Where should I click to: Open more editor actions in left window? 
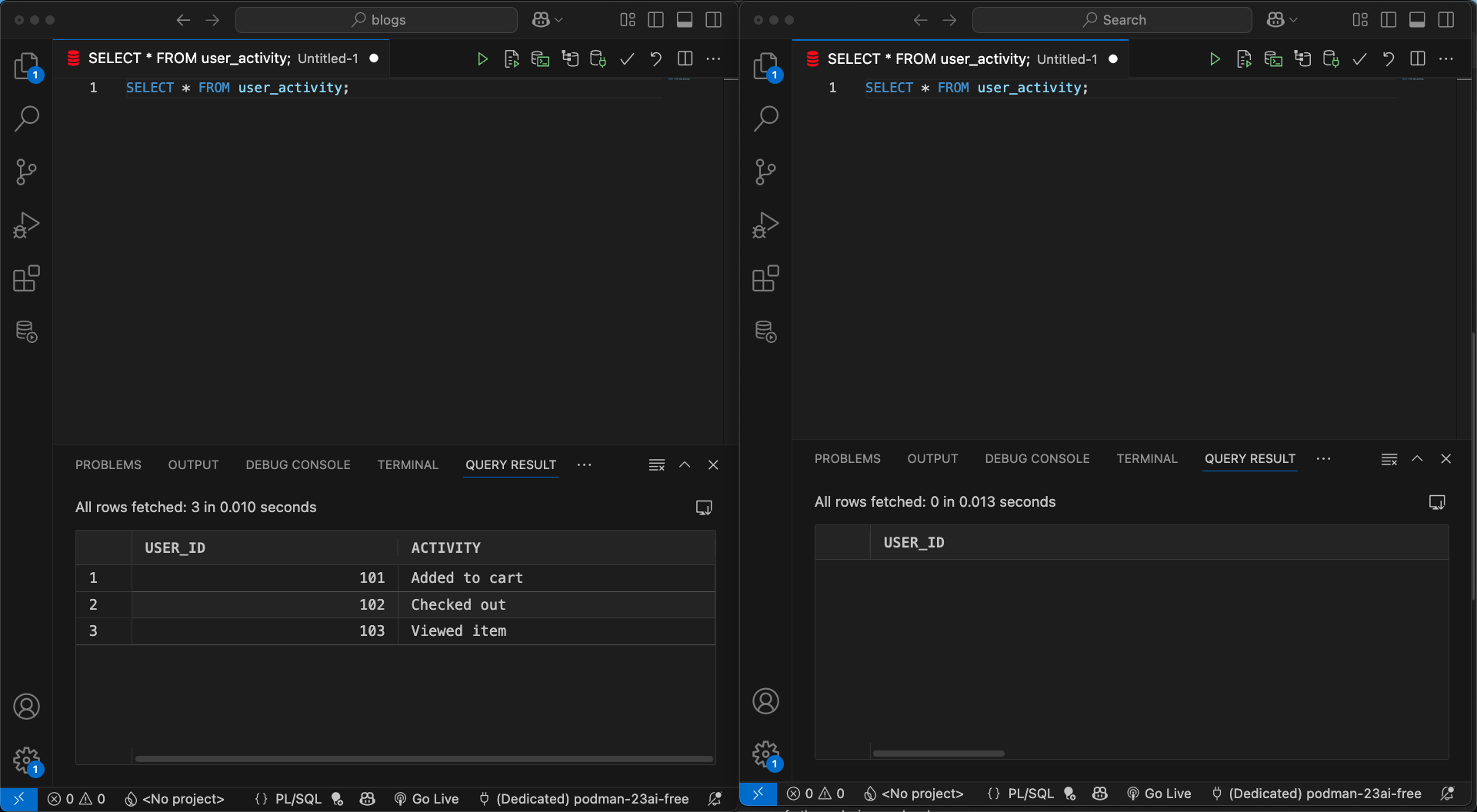tap(714, 59)
